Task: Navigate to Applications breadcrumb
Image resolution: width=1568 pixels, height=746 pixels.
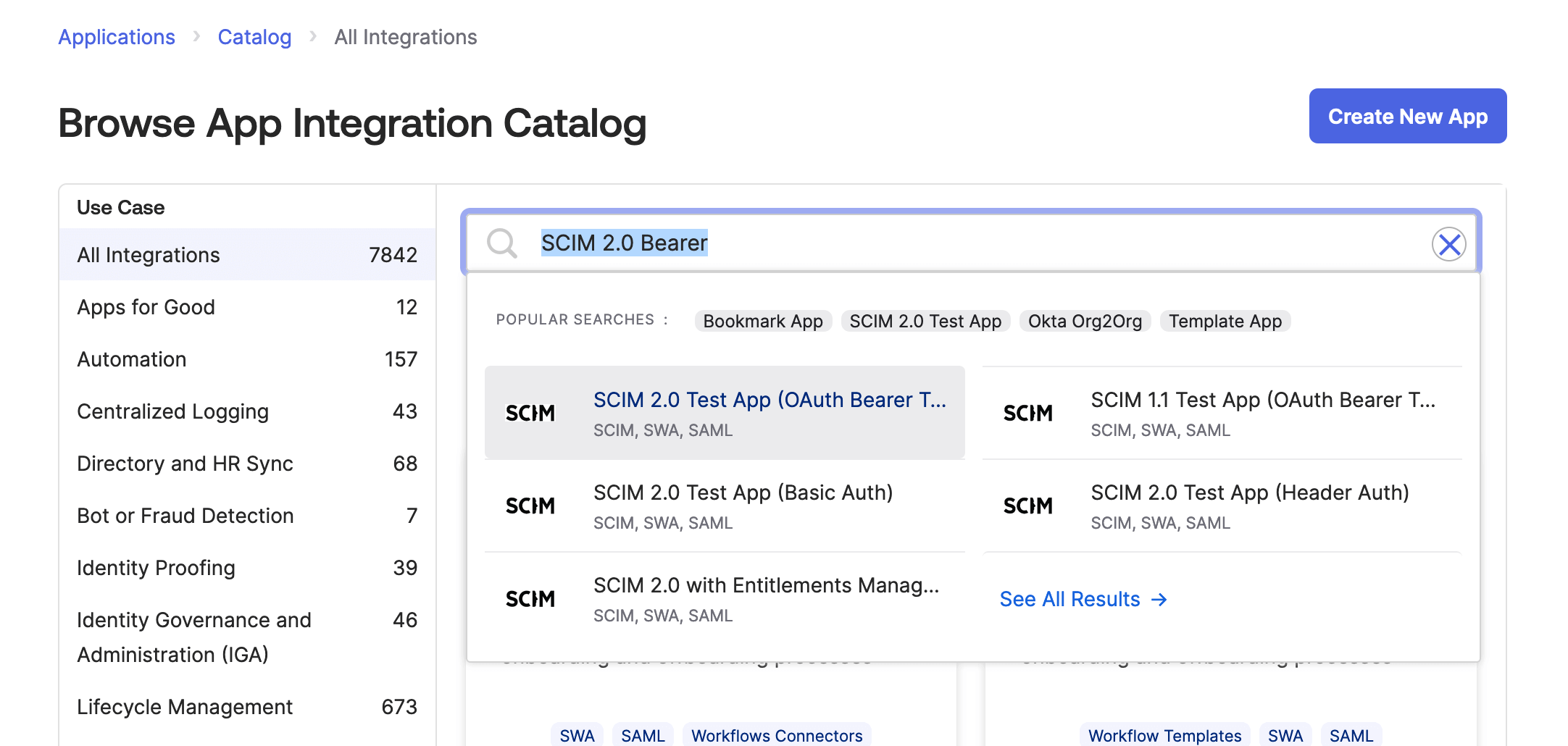Action: pos(117,36)
